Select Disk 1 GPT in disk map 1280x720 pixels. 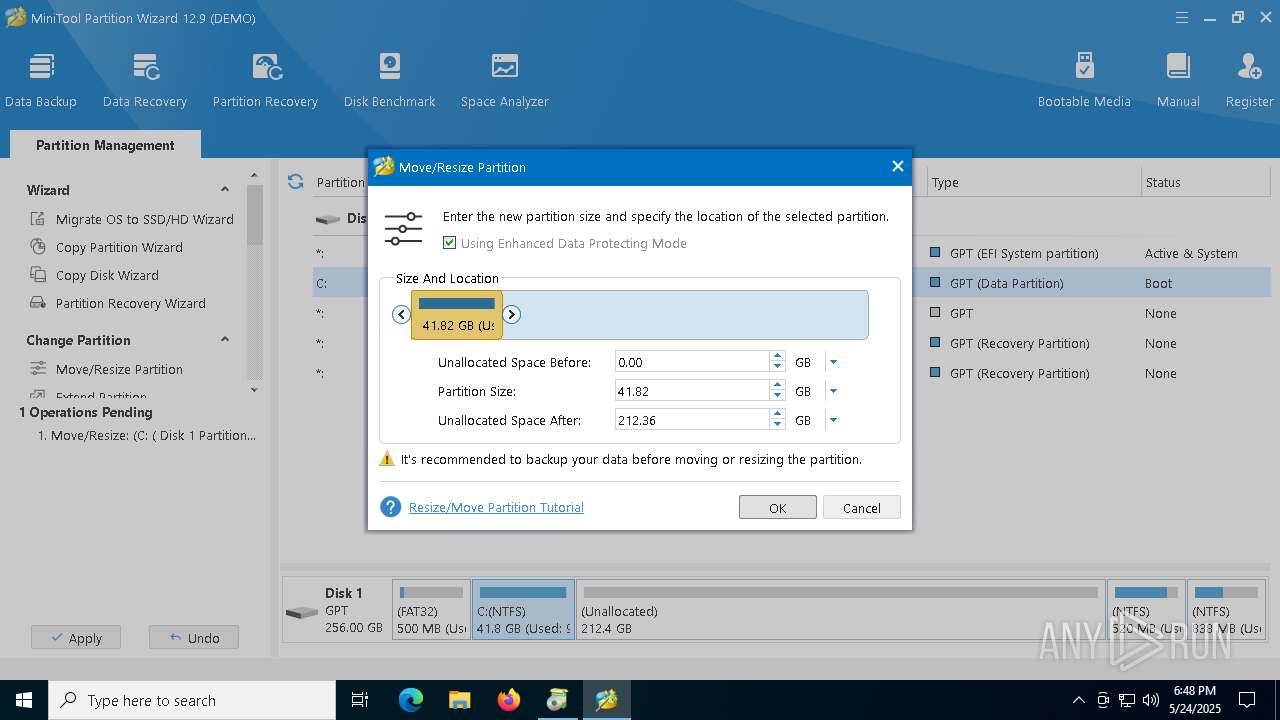pyautogui.click(x=336, y=610)
